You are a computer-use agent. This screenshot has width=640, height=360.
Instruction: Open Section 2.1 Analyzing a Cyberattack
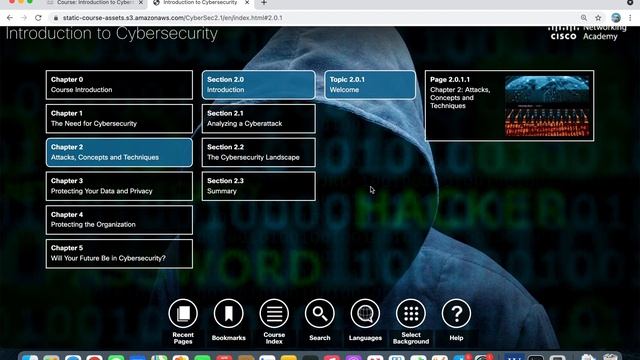coord(259,119)
